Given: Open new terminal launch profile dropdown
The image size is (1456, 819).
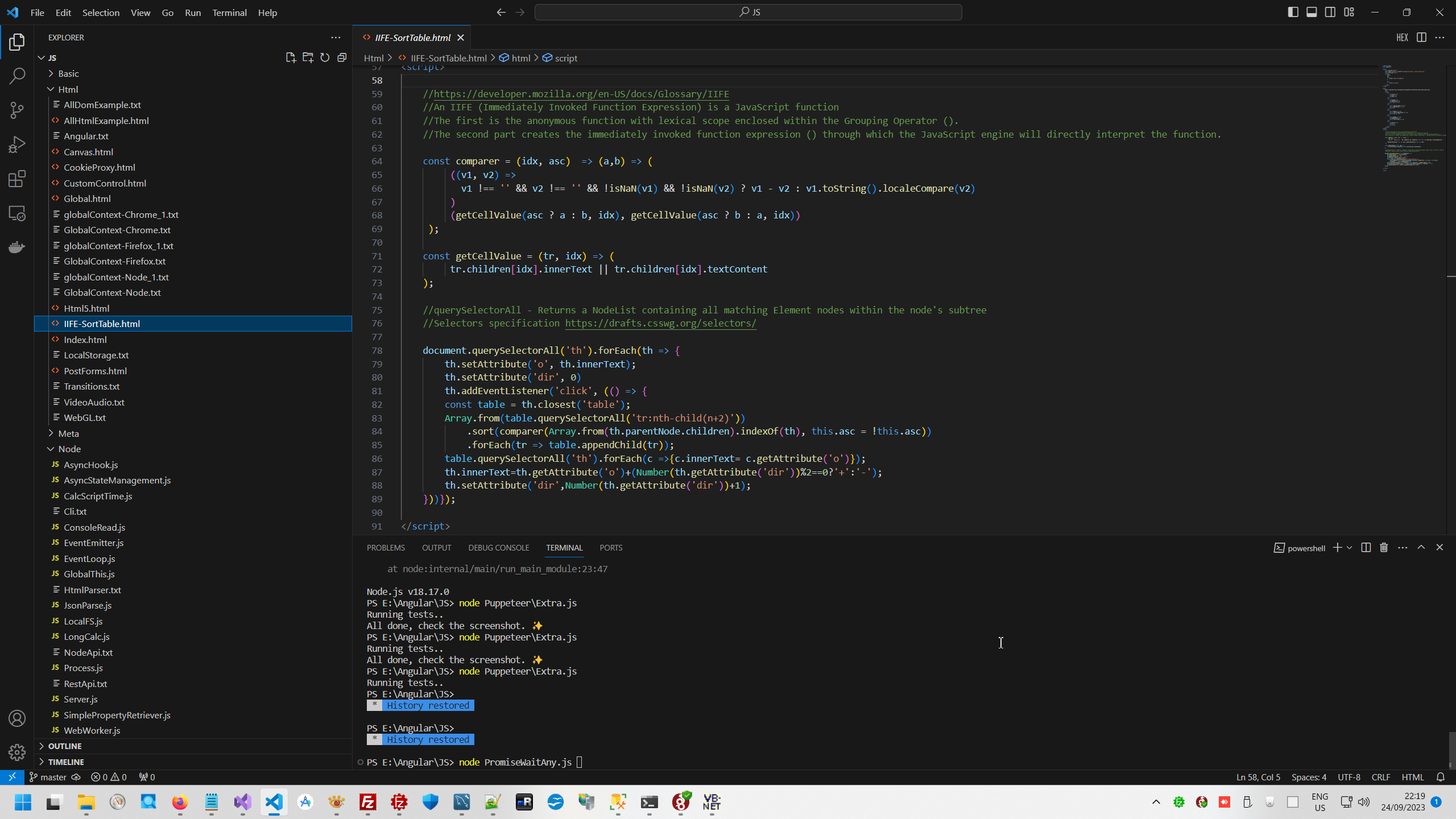Looking at the screenshot, I should click(1349, 548).
